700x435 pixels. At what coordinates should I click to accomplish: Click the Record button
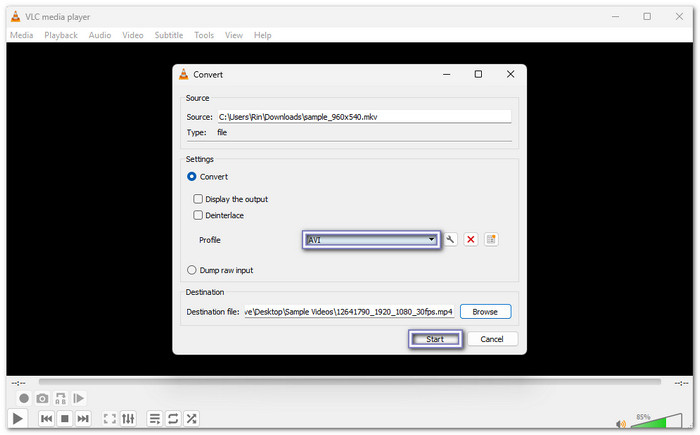point(24,398)
